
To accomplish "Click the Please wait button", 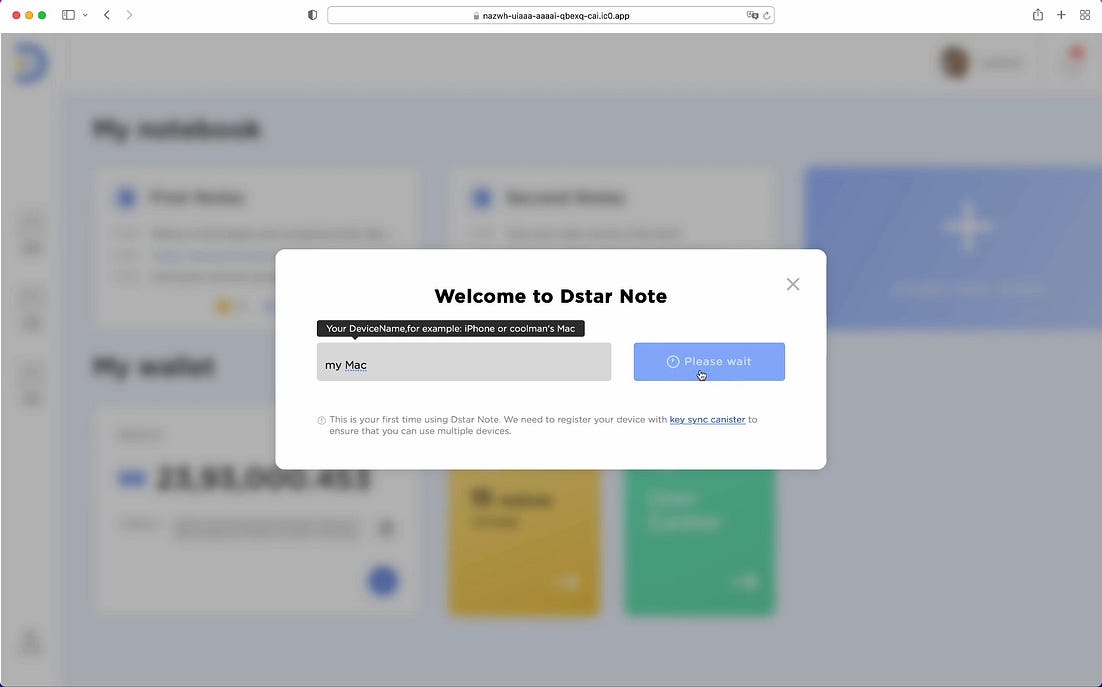I will [x=709, y=362].
